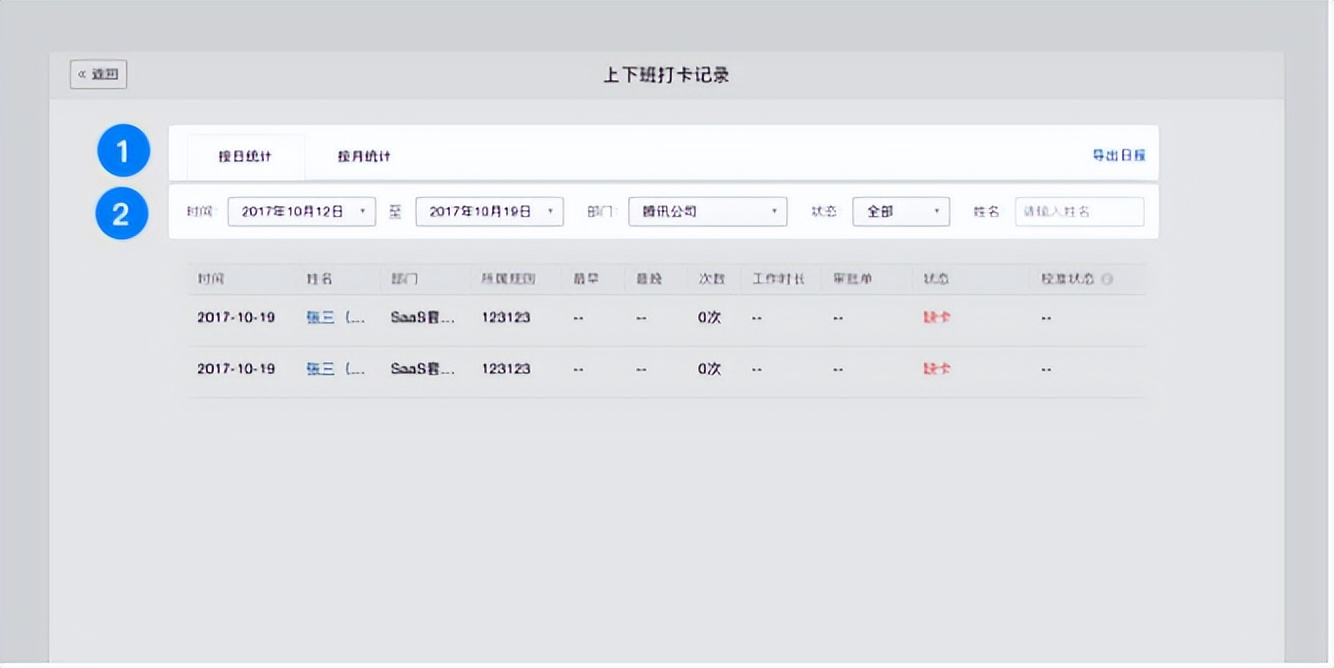1334x668 pixels.
Task: Click the blue numbered badge 1
Action: 123,148
